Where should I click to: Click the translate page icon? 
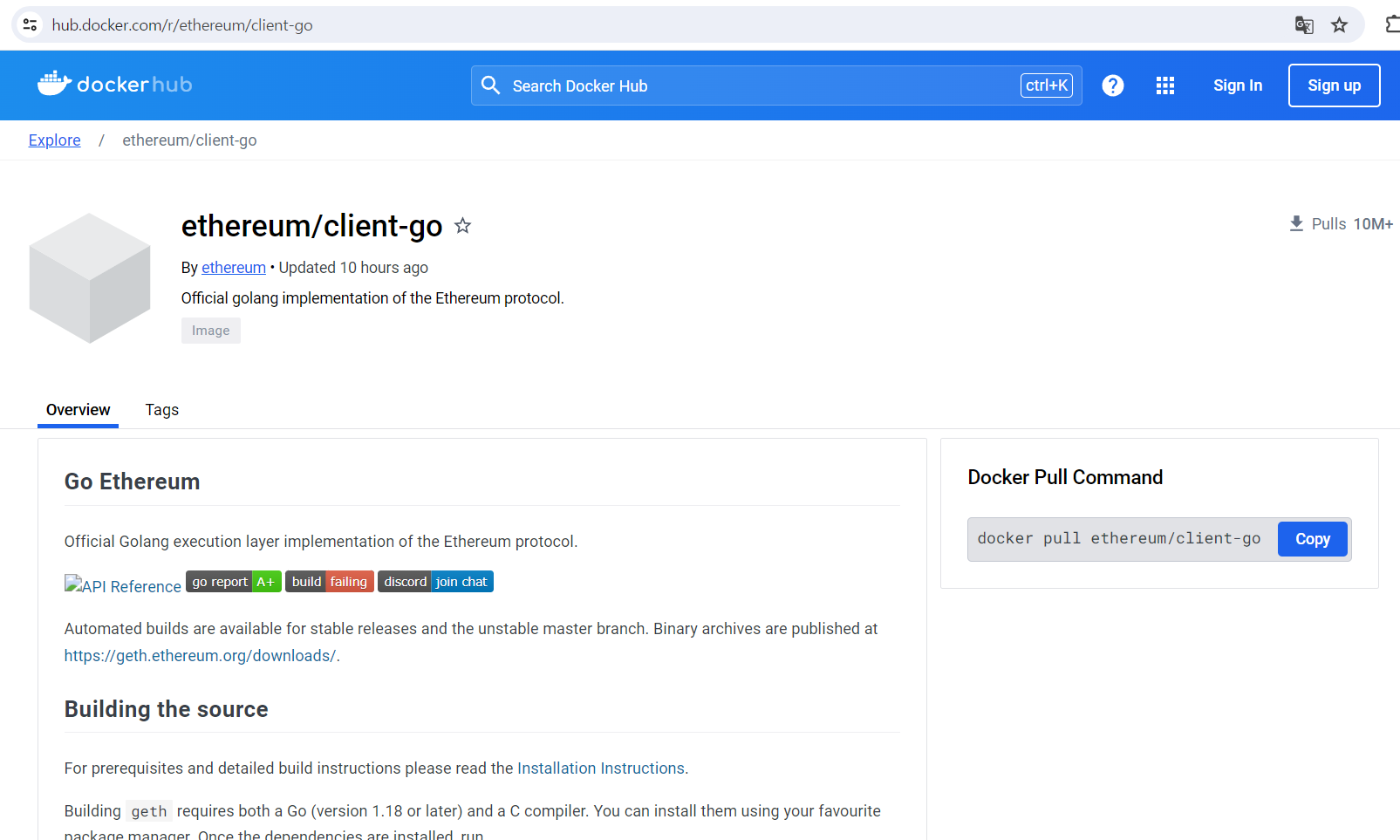coord(1304,25)
